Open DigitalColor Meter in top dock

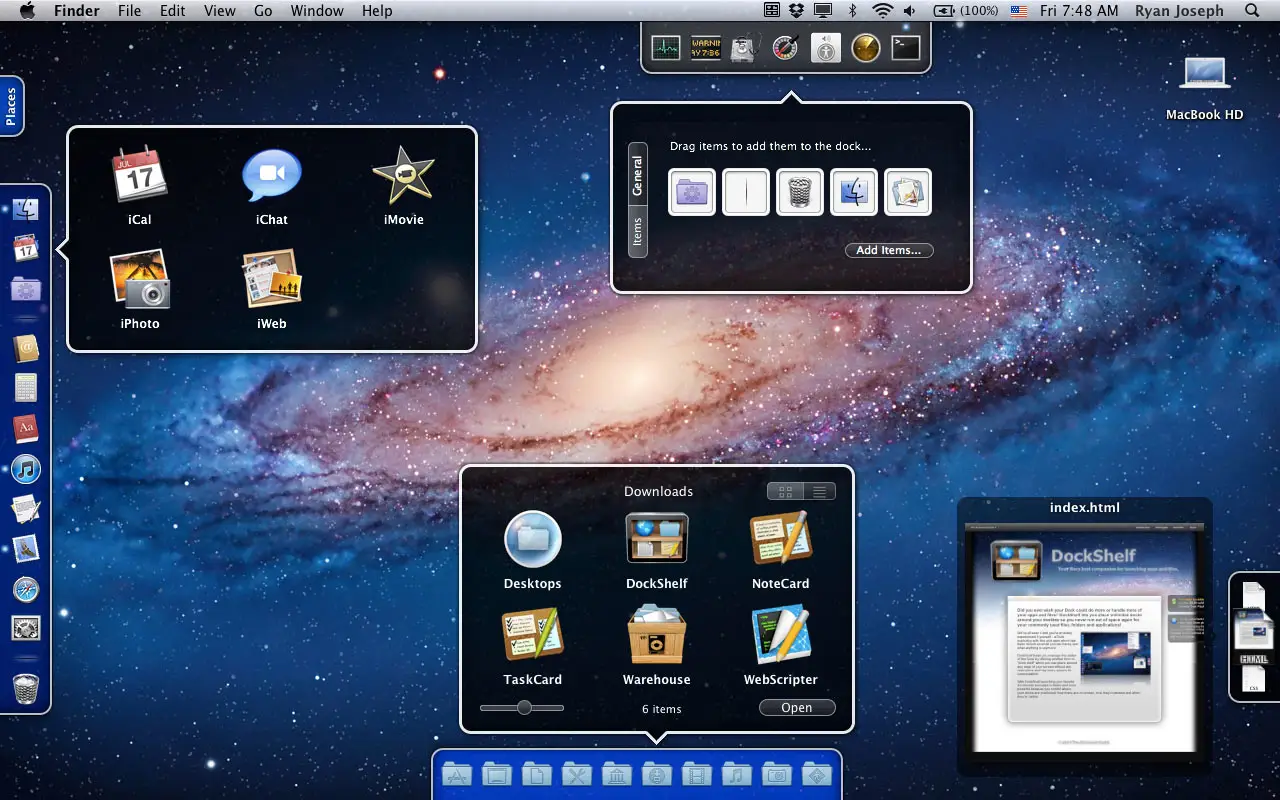(786, 47)
